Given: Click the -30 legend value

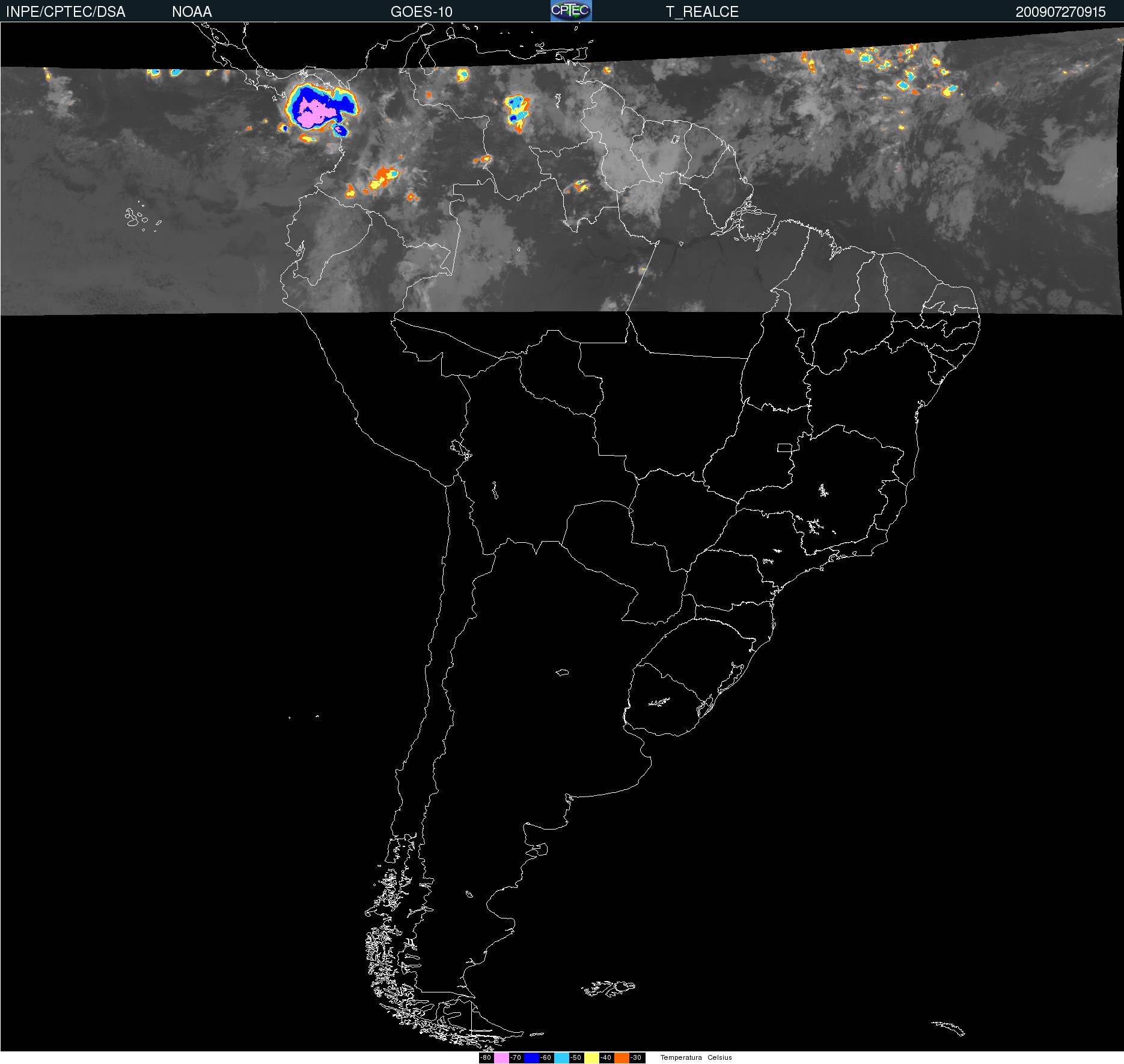Looking at the screenshot, I should tap(636, 1057).
